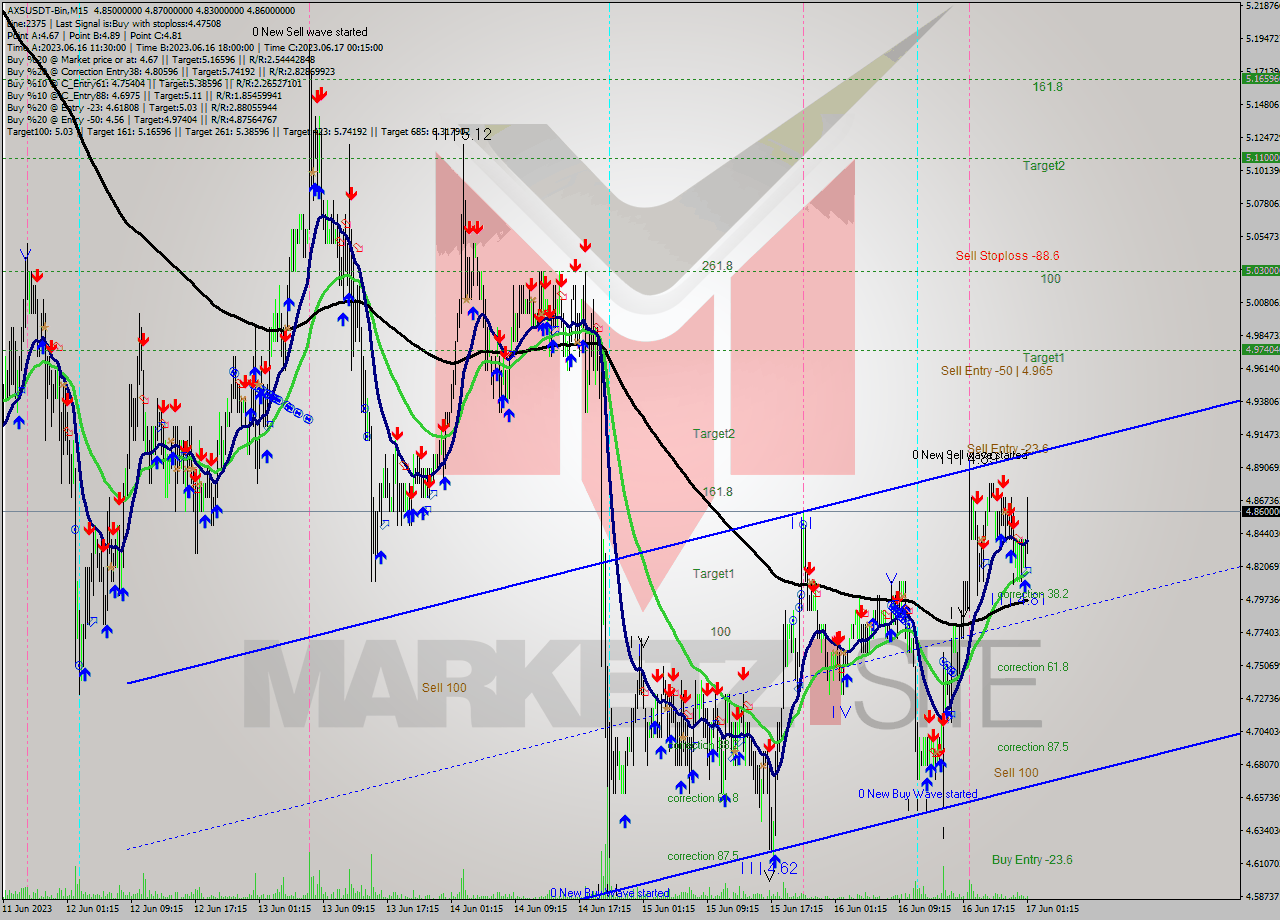The width and height of the screenshot is (1280, 920).
Task: Click the 4.9147 price axis value
Action: 1261,435
